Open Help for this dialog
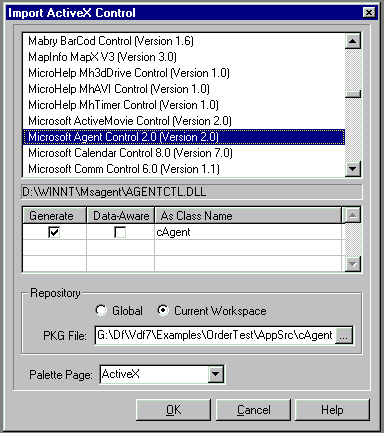Viewport: 384px width, 433px height. (x=332, y=410)
